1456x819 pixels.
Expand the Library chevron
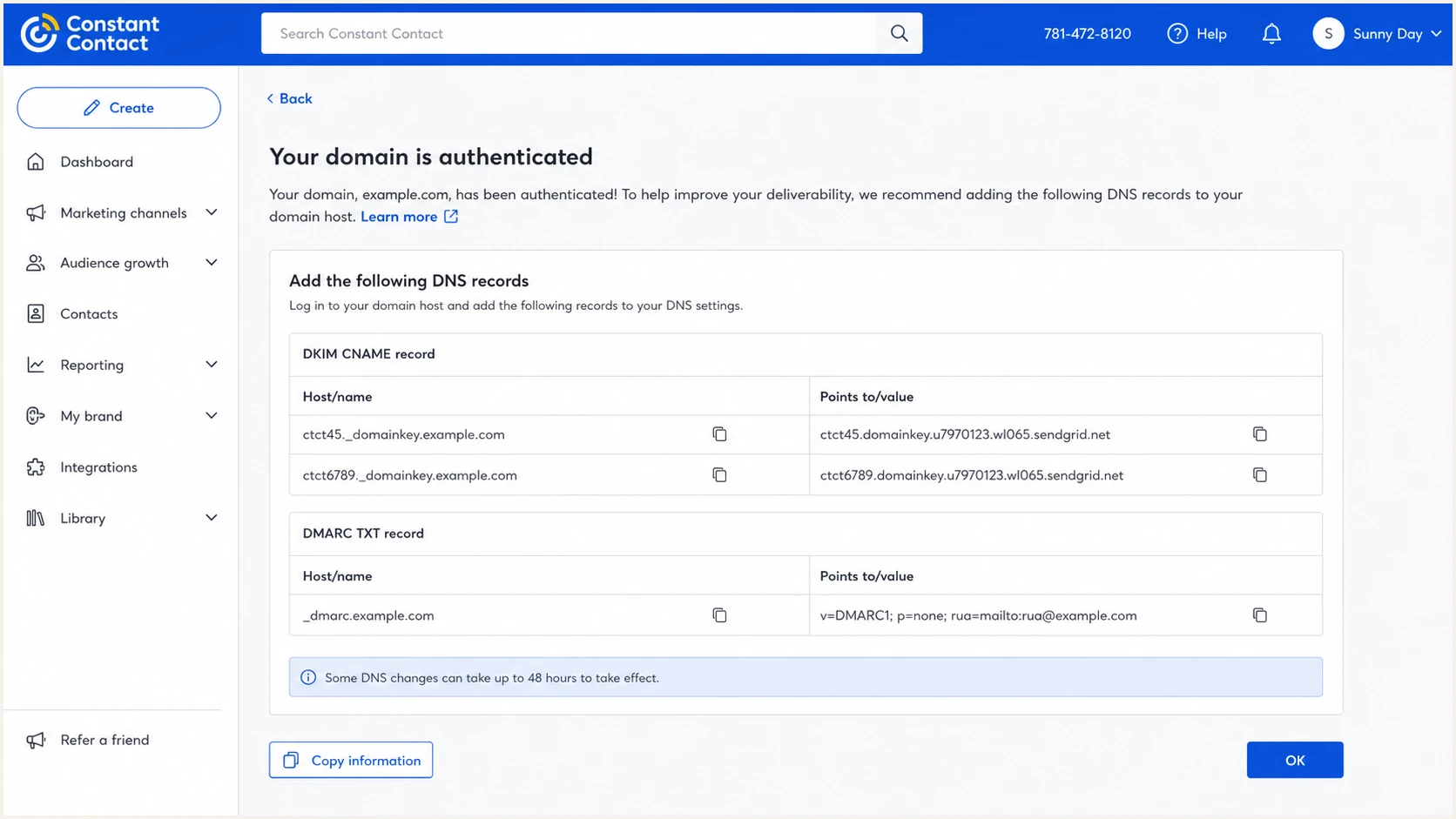[212, 518]
